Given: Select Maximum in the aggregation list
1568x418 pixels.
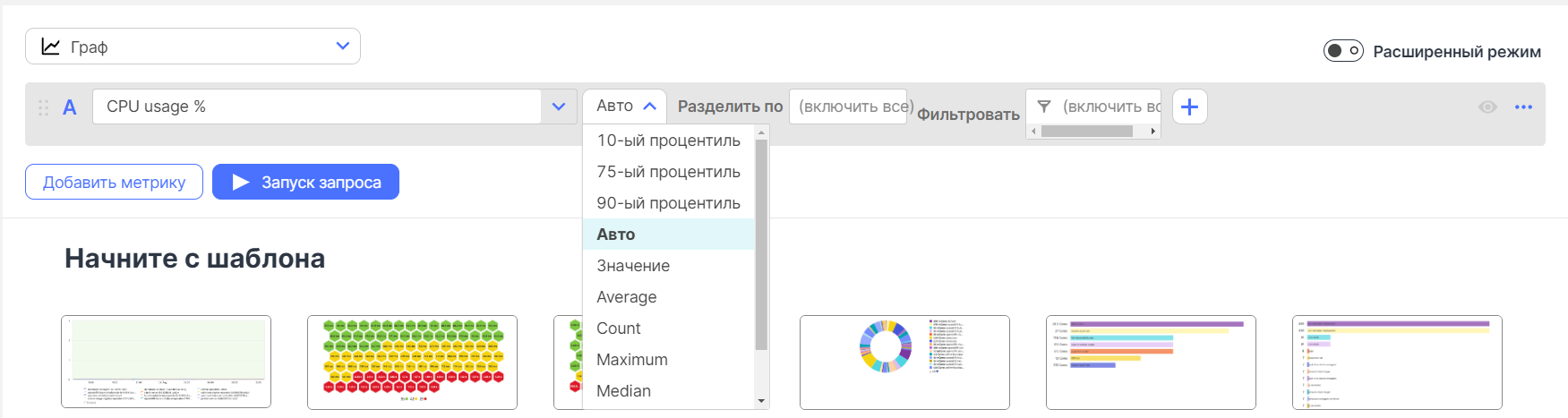Looking at the screenshot, I should [x=631, y=360].
